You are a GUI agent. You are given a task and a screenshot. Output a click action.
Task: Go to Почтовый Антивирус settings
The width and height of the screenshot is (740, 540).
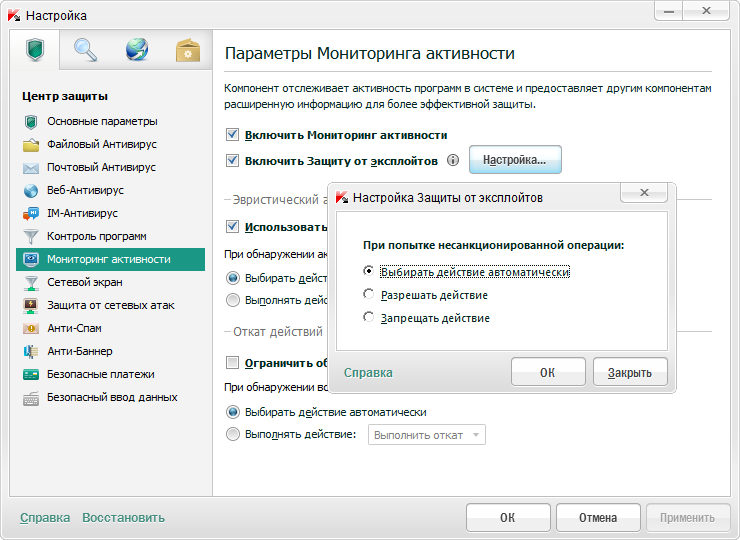click(101, 167)
